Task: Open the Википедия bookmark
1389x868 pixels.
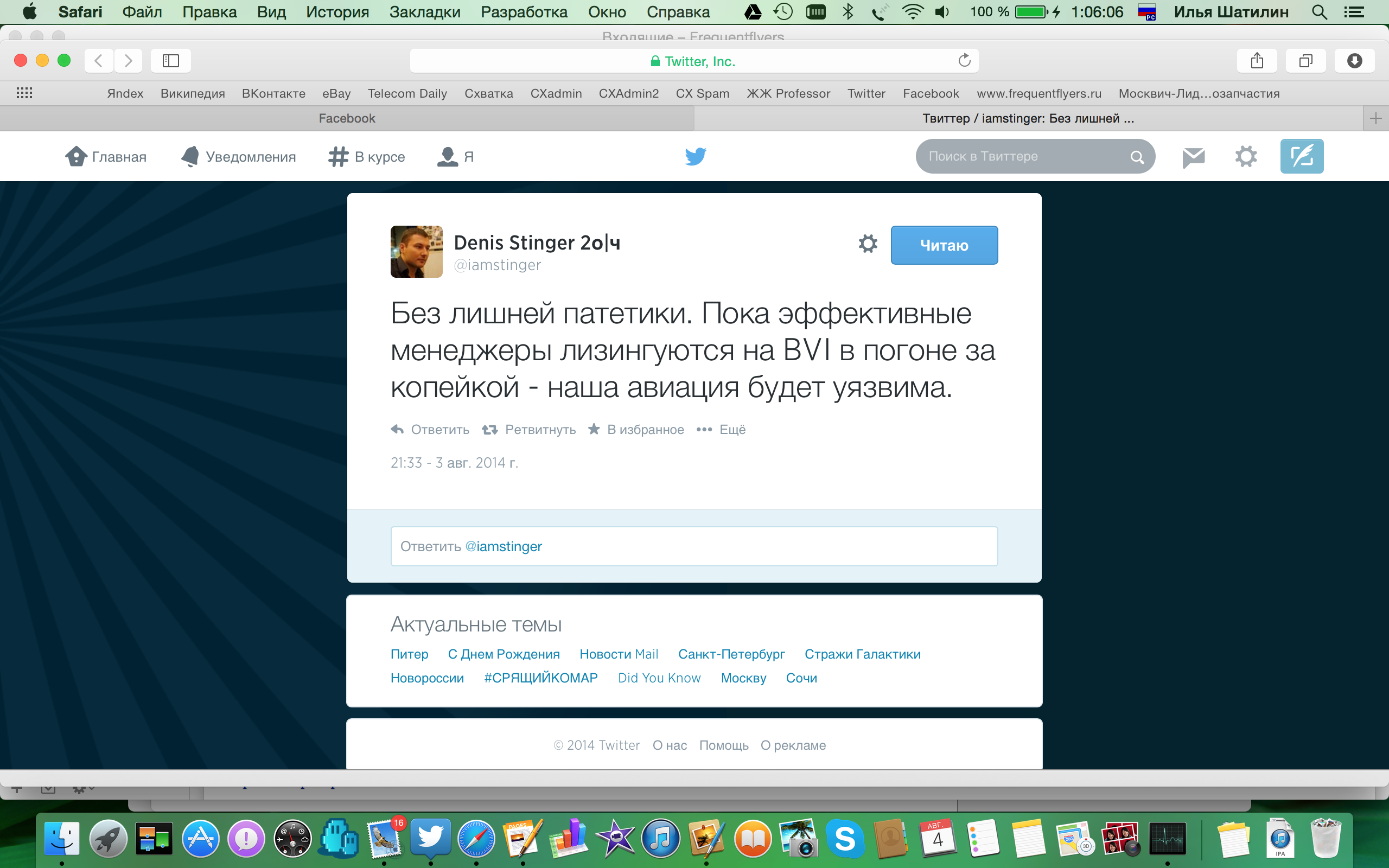Action: (193, 93)
